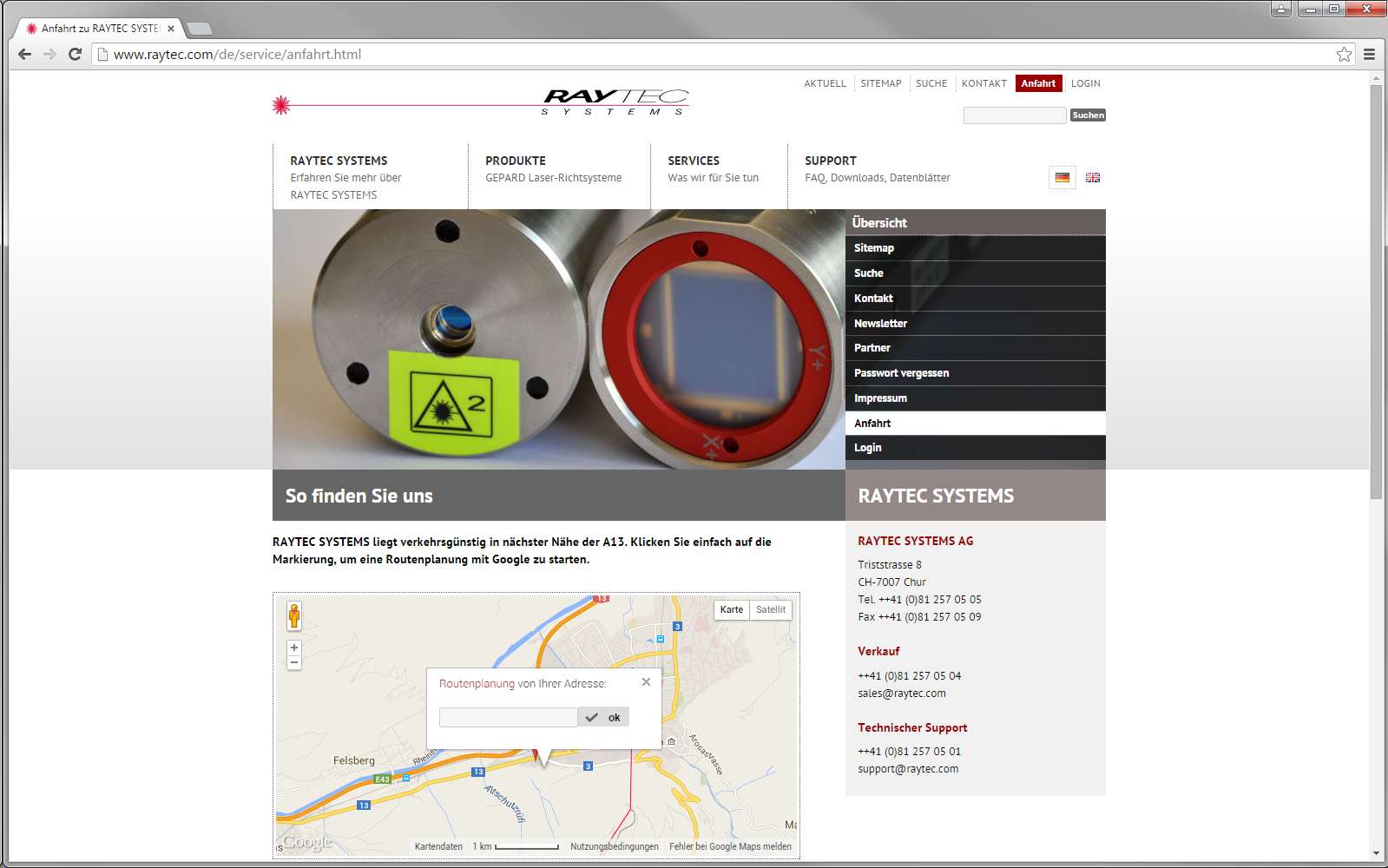Image resolution: width=1388 pixels, height=868 pixels.
Task: Click the browser back arrow
Action: click(x=24, y=54)
